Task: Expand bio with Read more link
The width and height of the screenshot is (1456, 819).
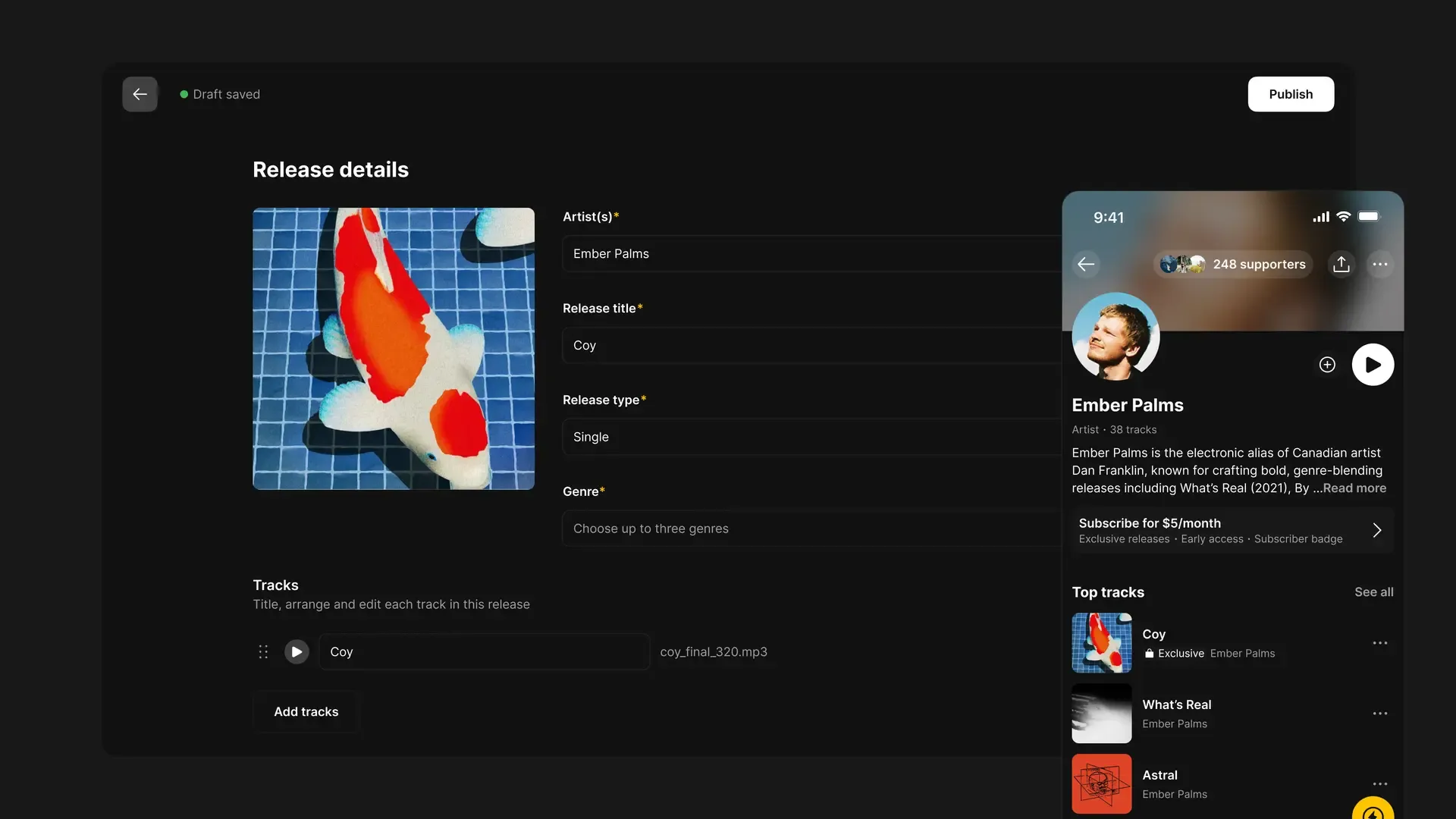Action: [x=1354, y=488]
